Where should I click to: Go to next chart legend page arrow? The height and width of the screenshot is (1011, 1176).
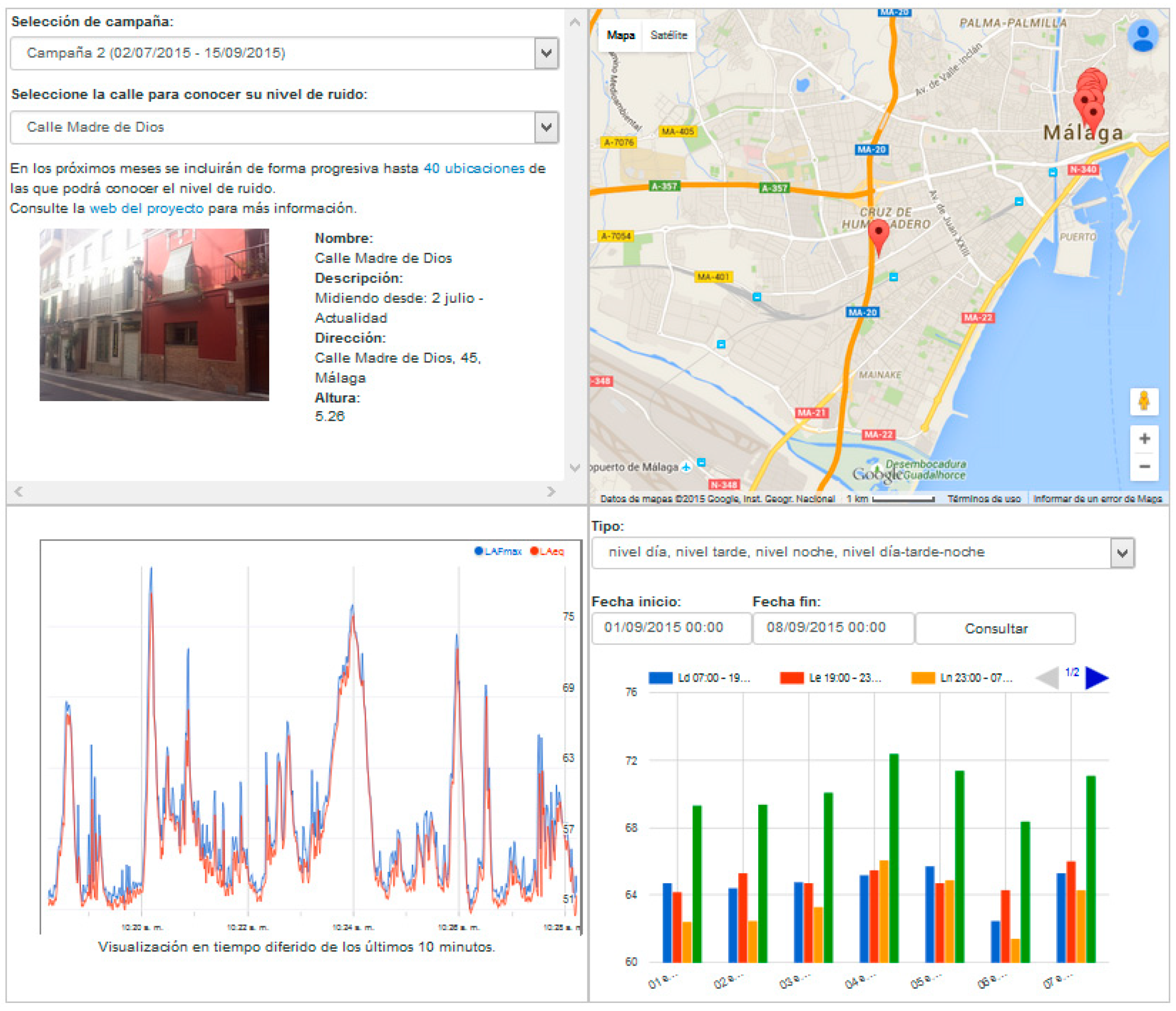coord(1097,678)
